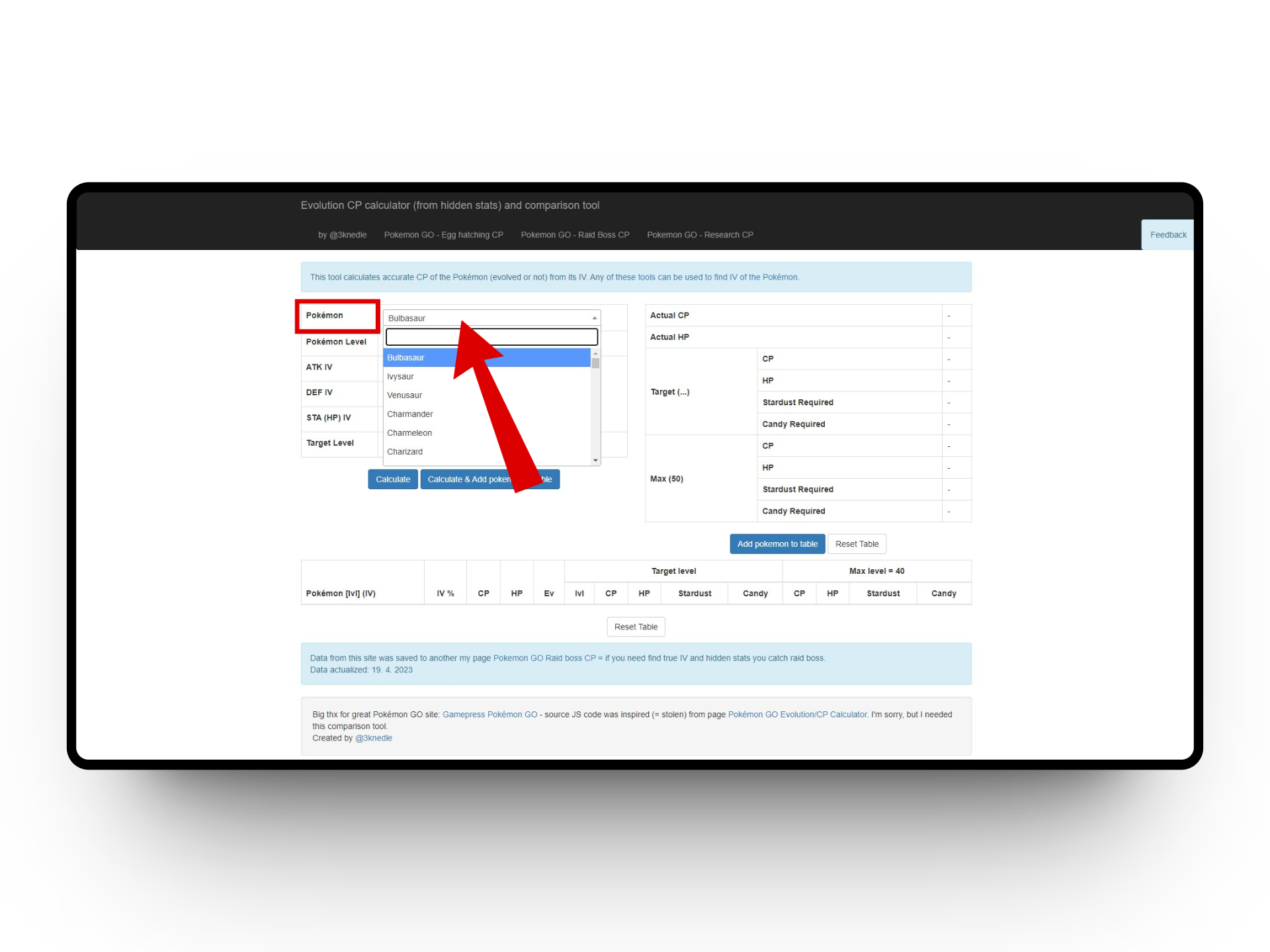Viewport: 1270px width, 952px height.
Task: Click dropdown list scroll-up arrow
Action: 595,354
